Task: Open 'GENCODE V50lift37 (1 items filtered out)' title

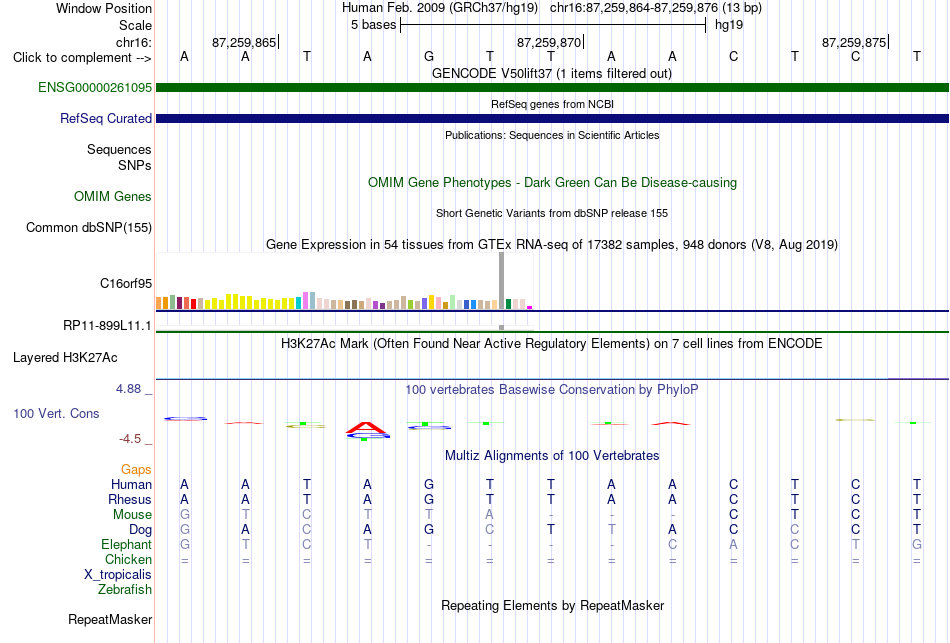Action: click(x=552, y=73)
